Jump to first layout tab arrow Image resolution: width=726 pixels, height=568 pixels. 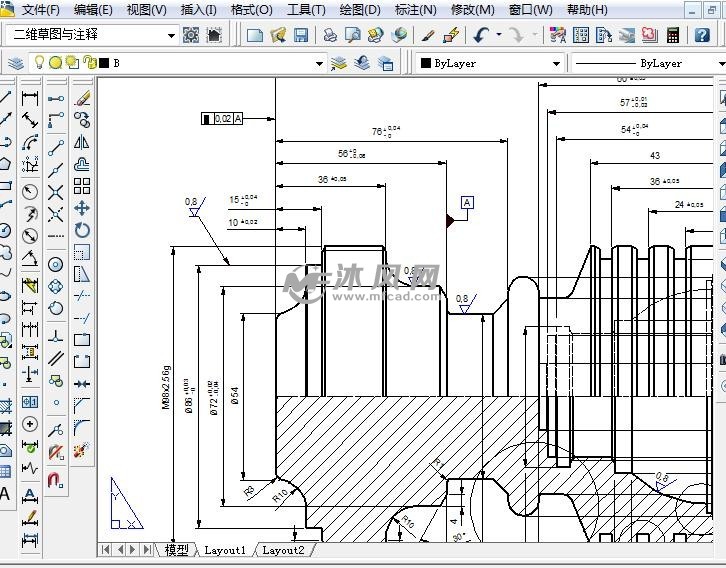pos(106,549)
